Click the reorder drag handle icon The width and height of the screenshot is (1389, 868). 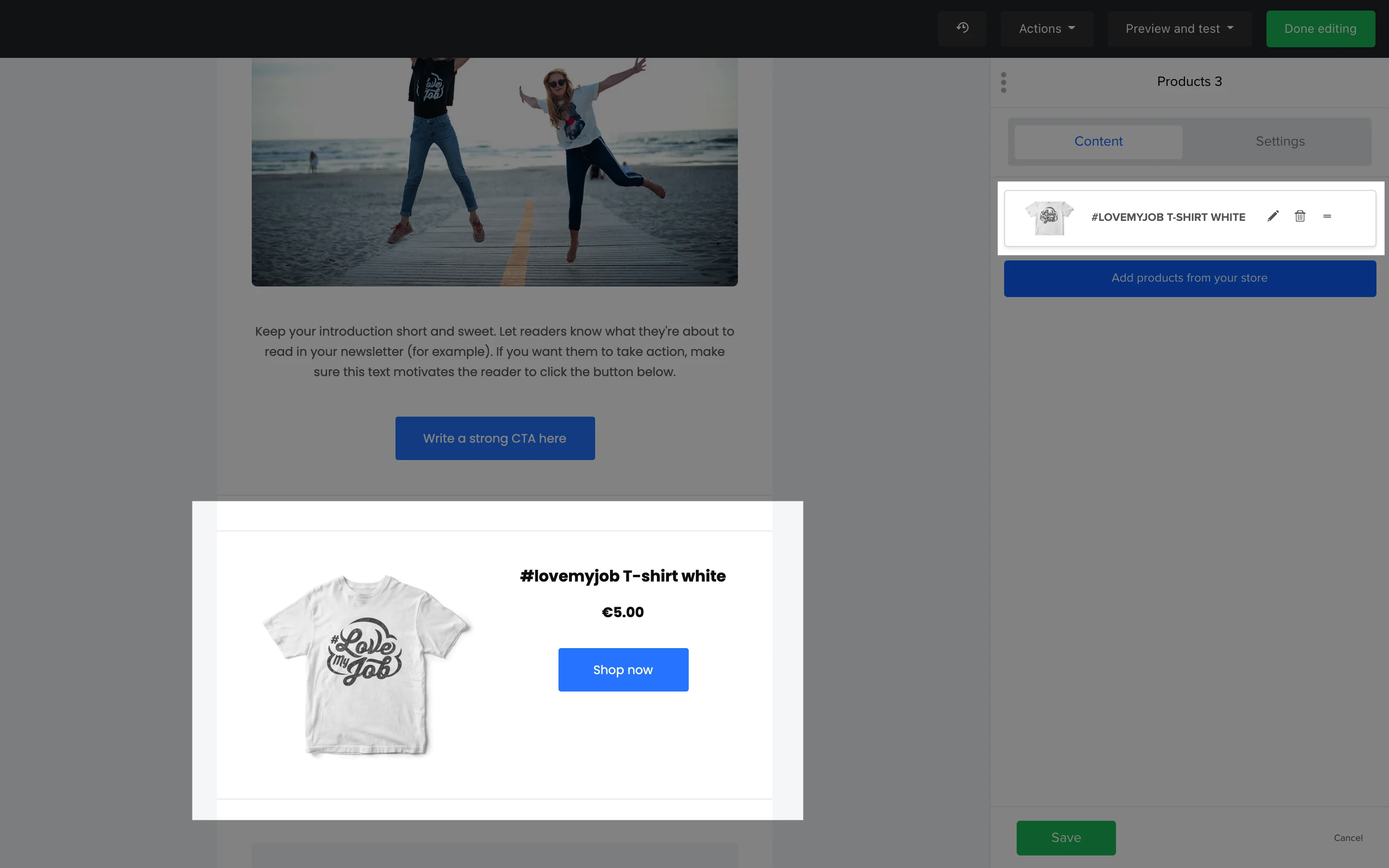[x=1327, y=217]
